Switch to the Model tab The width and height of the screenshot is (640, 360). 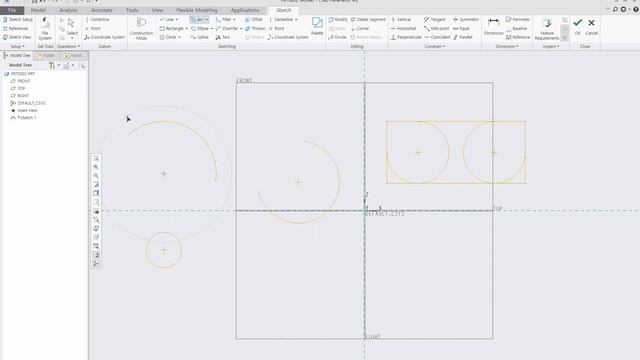[38, 10]
